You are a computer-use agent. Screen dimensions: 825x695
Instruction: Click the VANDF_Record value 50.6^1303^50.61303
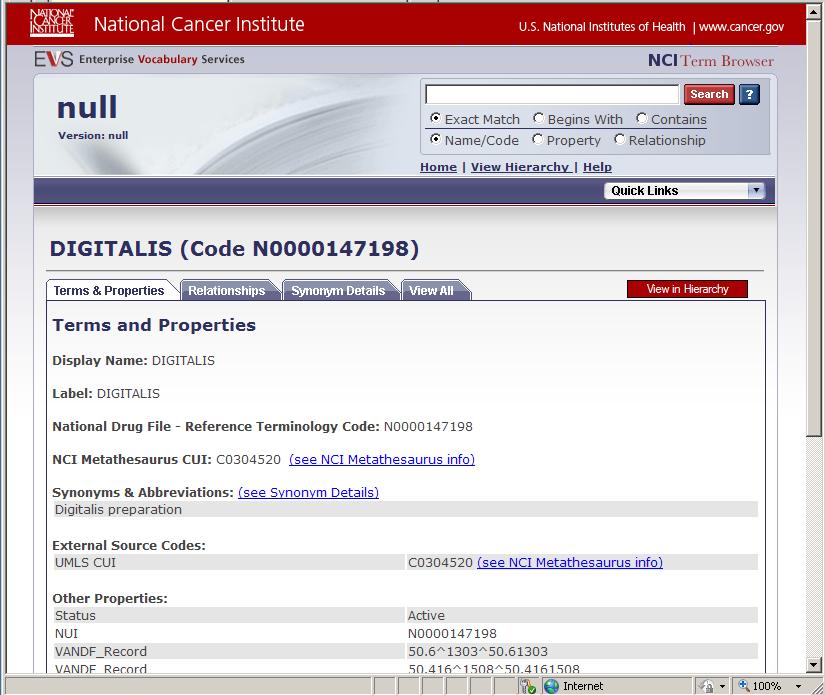click(478, 651)
